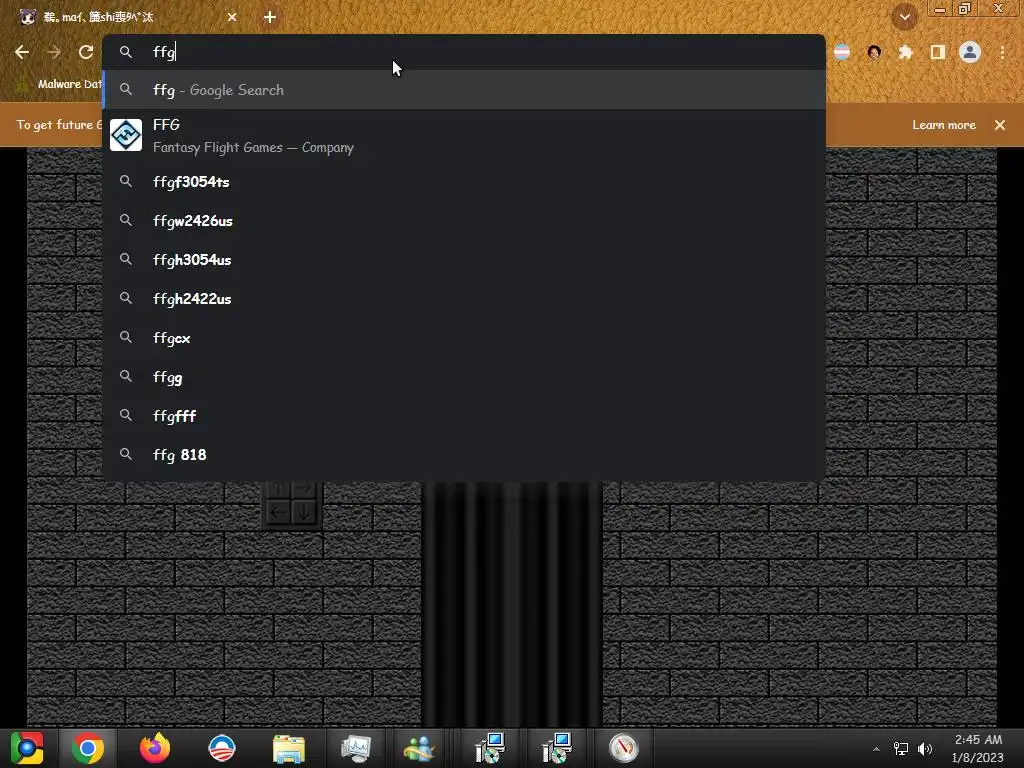Open the blue striped globe taskbar app

(222, 748)
